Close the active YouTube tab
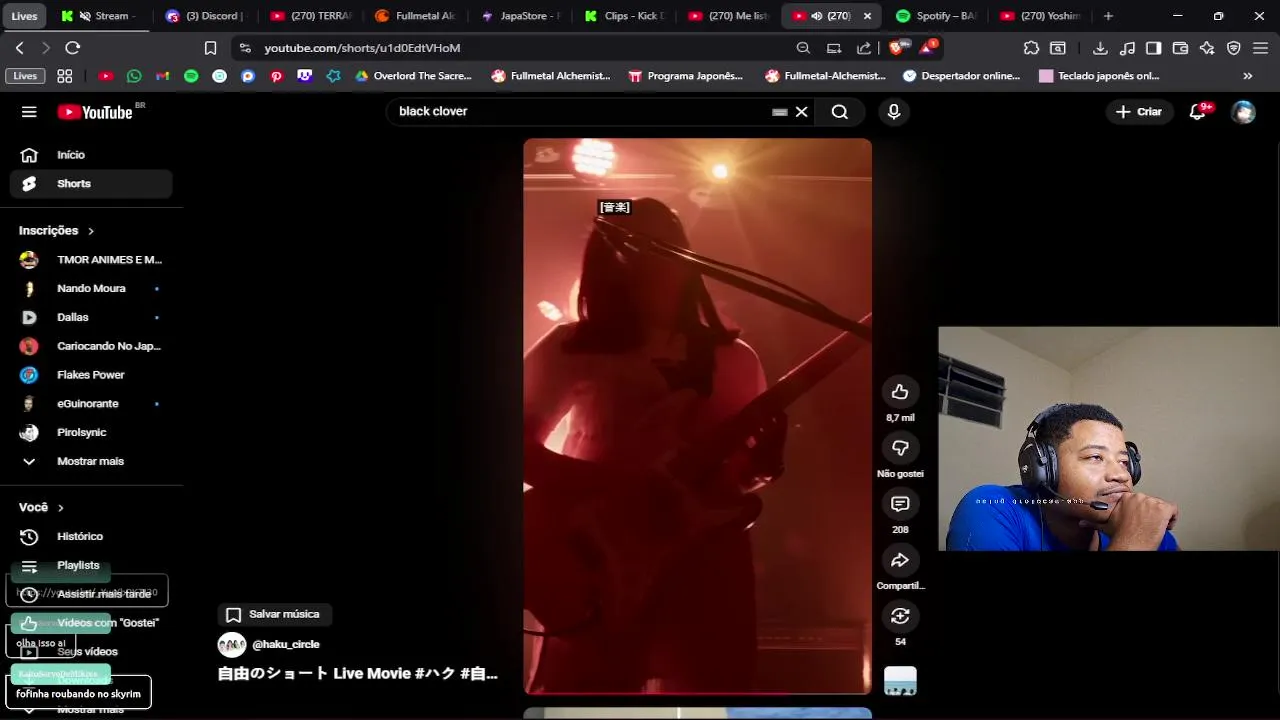This screenshot has width=1280, height=720. pos(867,16)
